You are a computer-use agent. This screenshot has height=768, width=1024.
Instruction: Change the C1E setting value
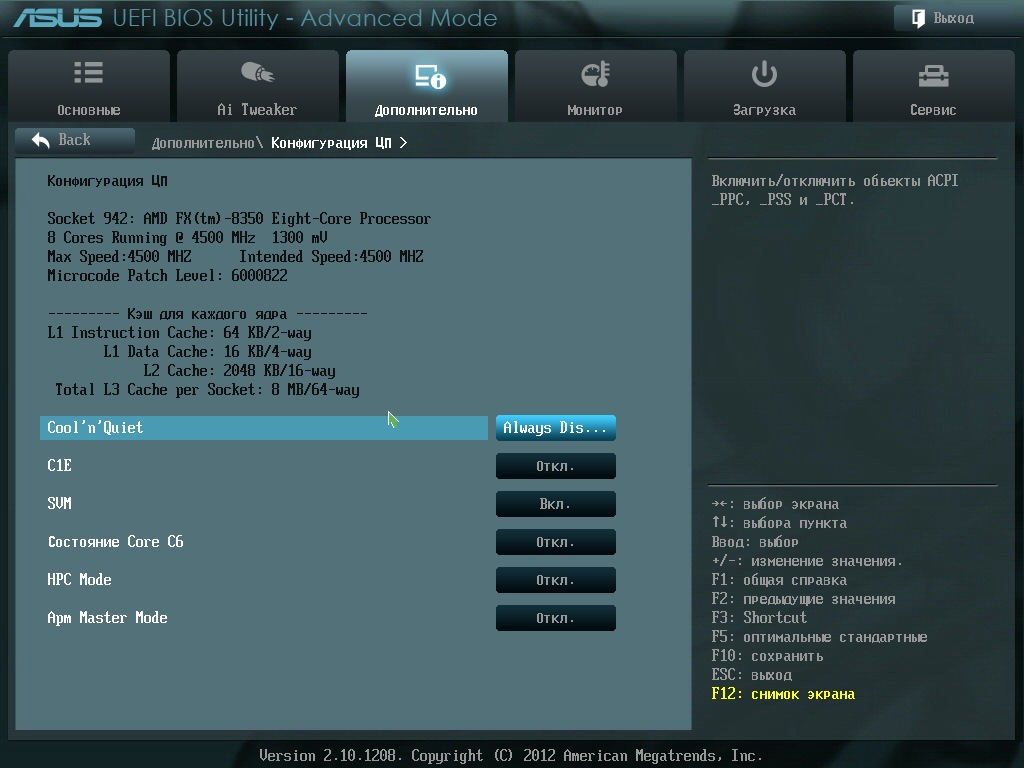555,466
